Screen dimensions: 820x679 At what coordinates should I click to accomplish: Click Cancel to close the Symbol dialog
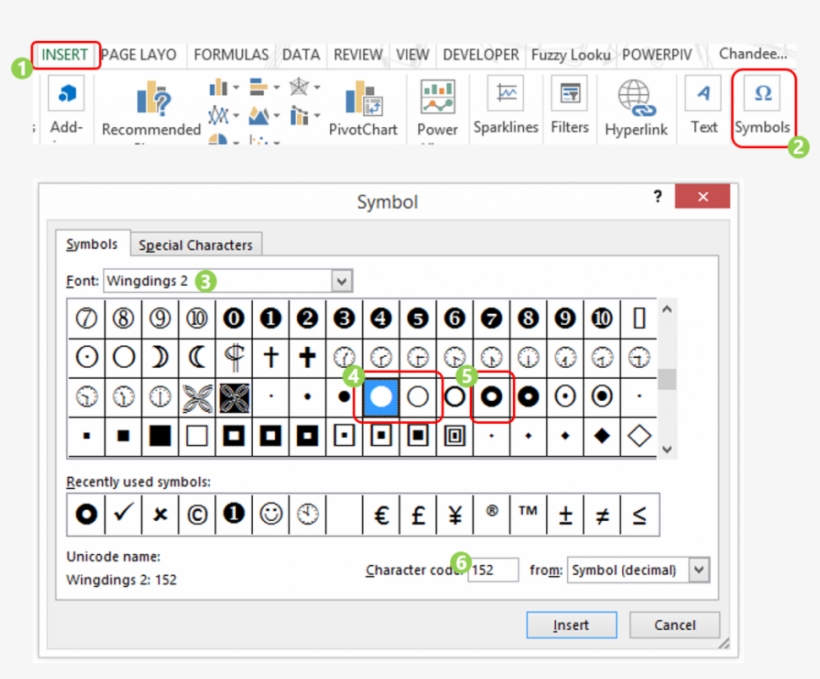coord(674,625)
